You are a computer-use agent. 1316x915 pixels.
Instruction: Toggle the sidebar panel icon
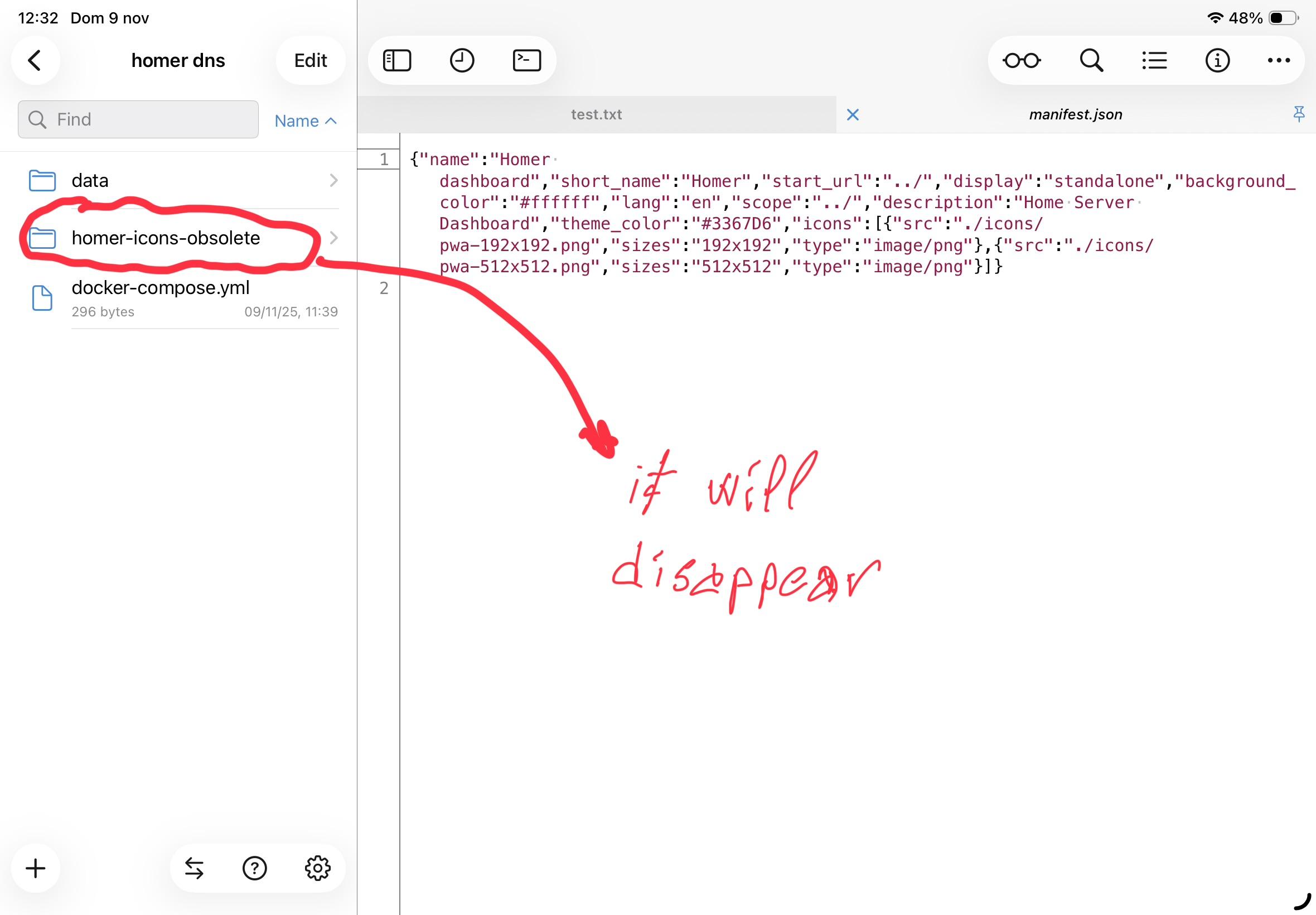pyautogui.click(x=397, y=60)
